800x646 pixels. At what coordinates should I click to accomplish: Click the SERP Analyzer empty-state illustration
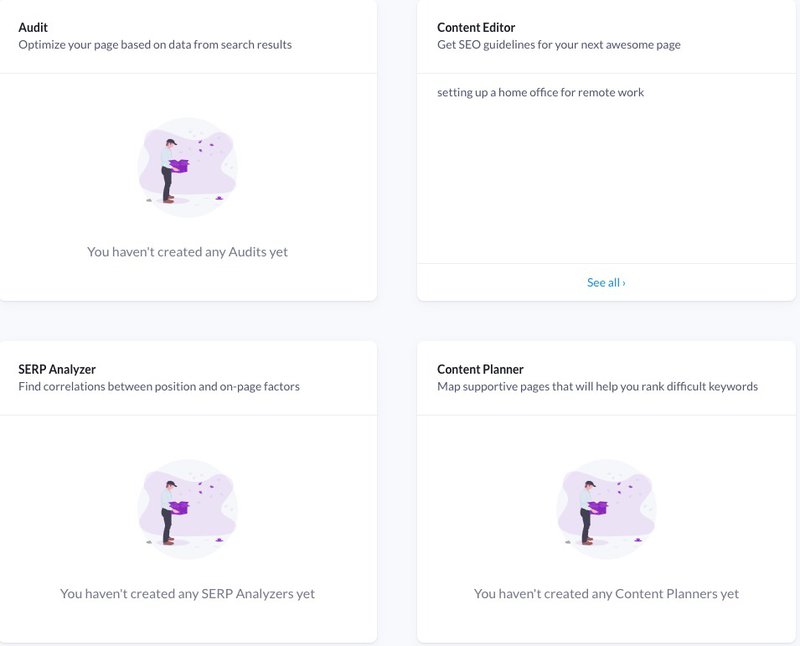pos(188,508)
